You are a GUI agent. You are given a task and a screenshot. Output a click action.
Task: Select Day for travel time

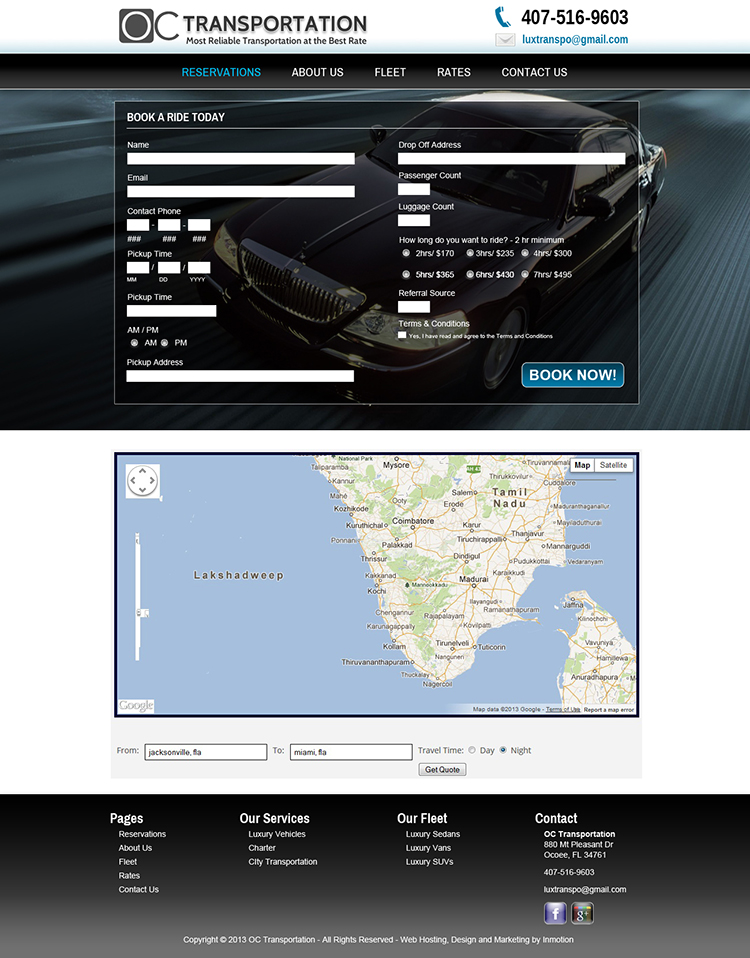472,750
